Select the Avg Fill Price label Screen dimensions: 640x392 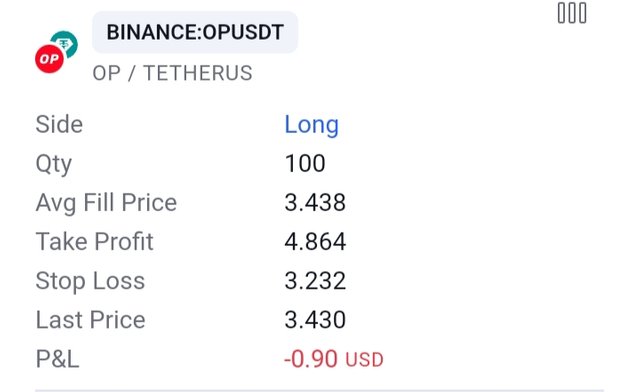[x=106, y=203]
